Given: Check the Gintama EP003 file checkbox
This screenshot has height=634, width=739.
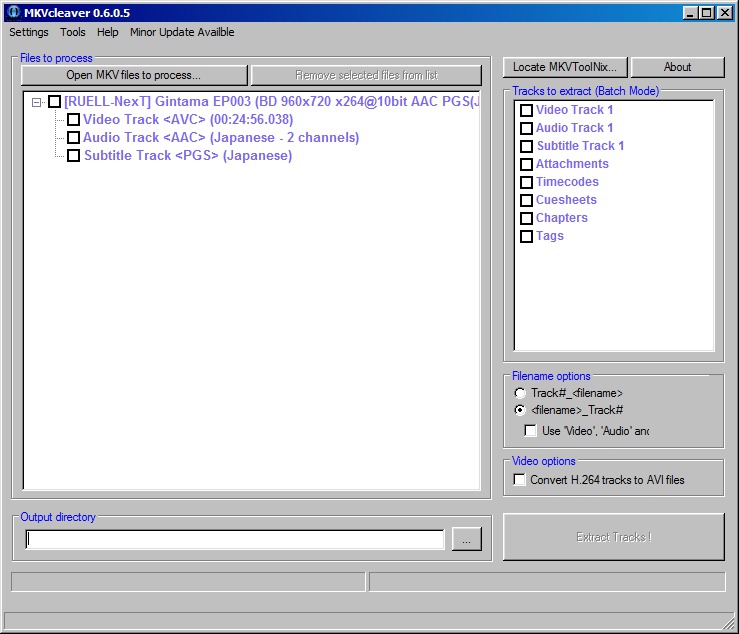Looking at the screenshot, I should point(54,102).
